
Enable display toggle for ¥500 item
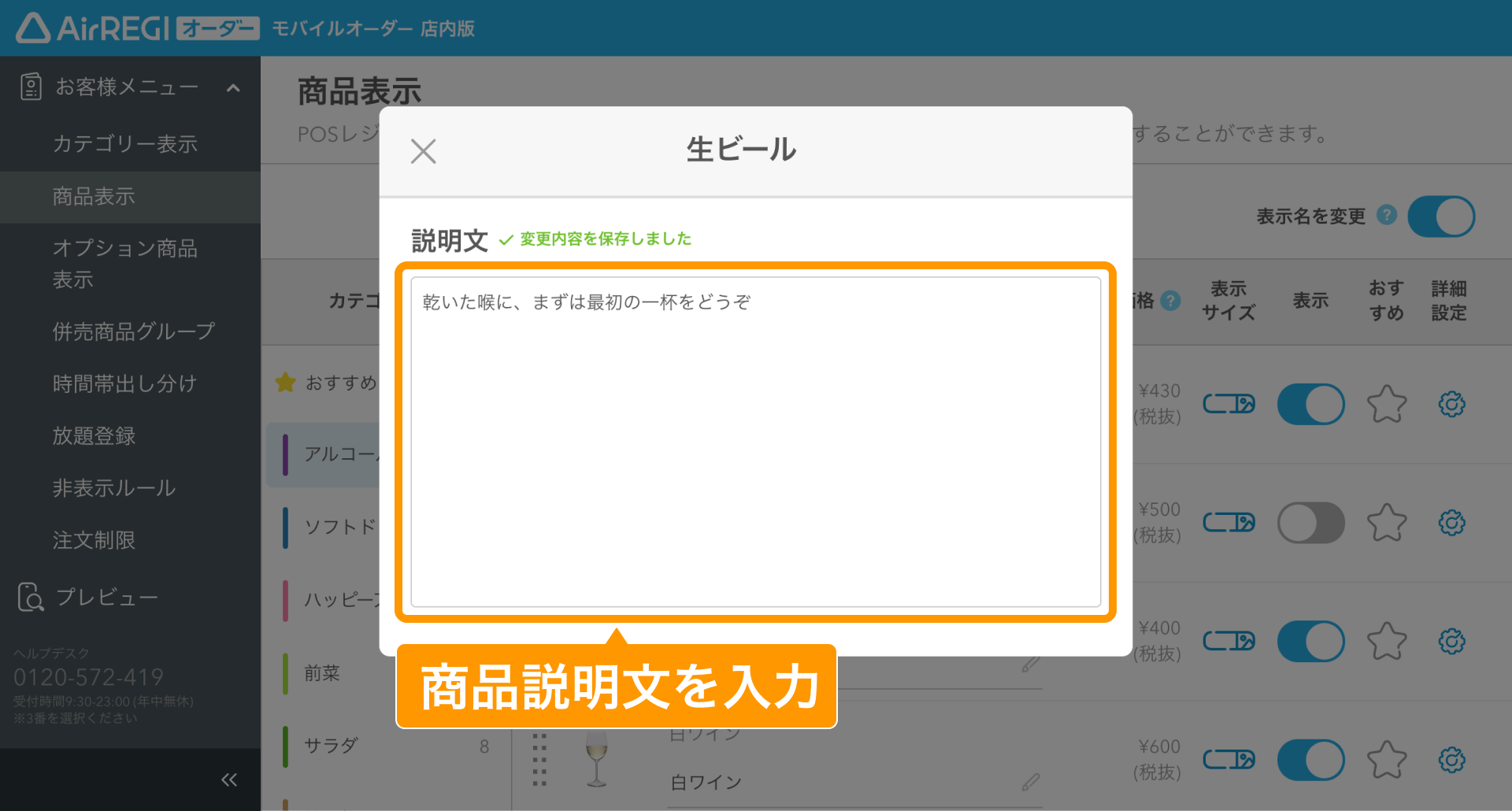1310,523
